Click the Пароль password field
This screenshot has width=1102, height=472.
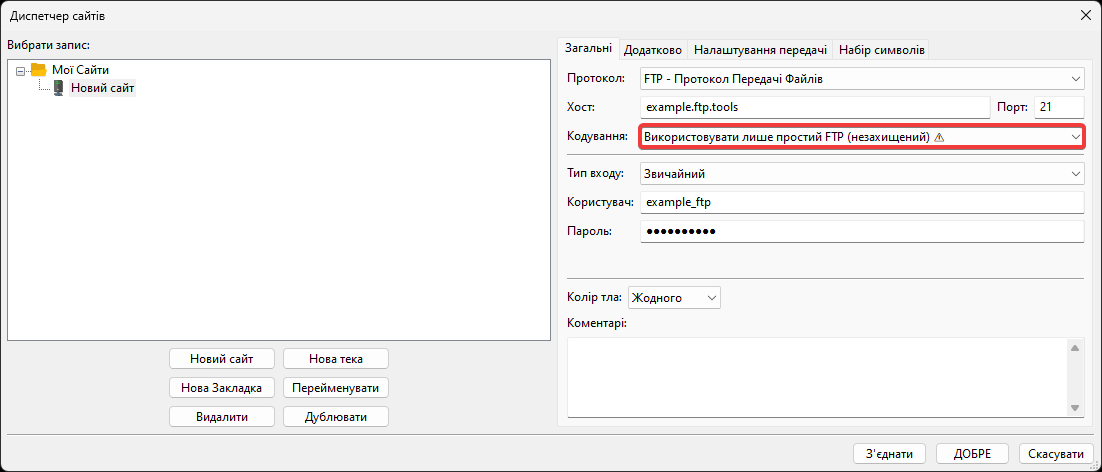[861, 232]
